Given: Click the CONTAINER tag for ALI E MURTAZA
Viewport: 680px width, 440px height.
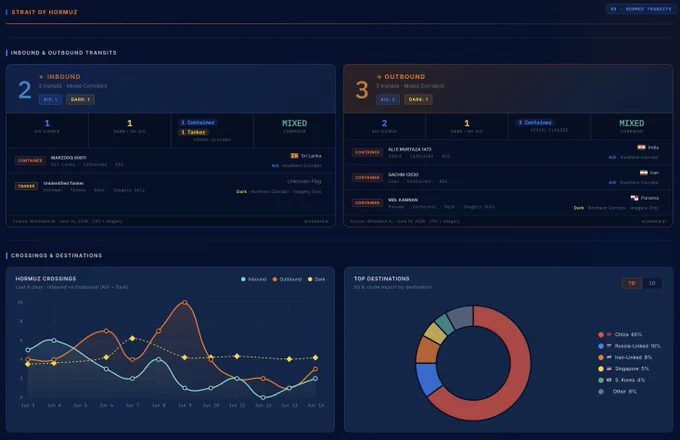Looking at the screenshot, I should coord(367,152).
